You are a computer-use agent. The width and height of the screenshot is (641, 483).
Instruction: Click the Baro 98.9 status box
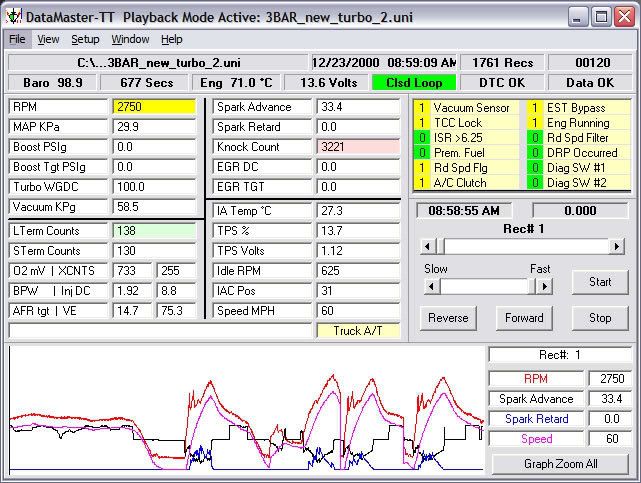pyautogui.click(x=53, y=83)
